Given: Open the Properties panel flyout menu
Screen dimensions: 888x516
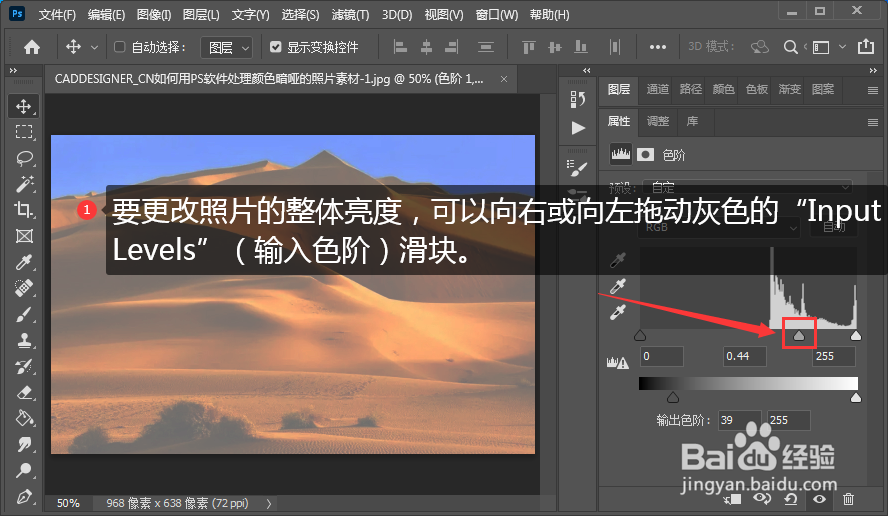Looking at the screenshot, I should click(872, 122).
